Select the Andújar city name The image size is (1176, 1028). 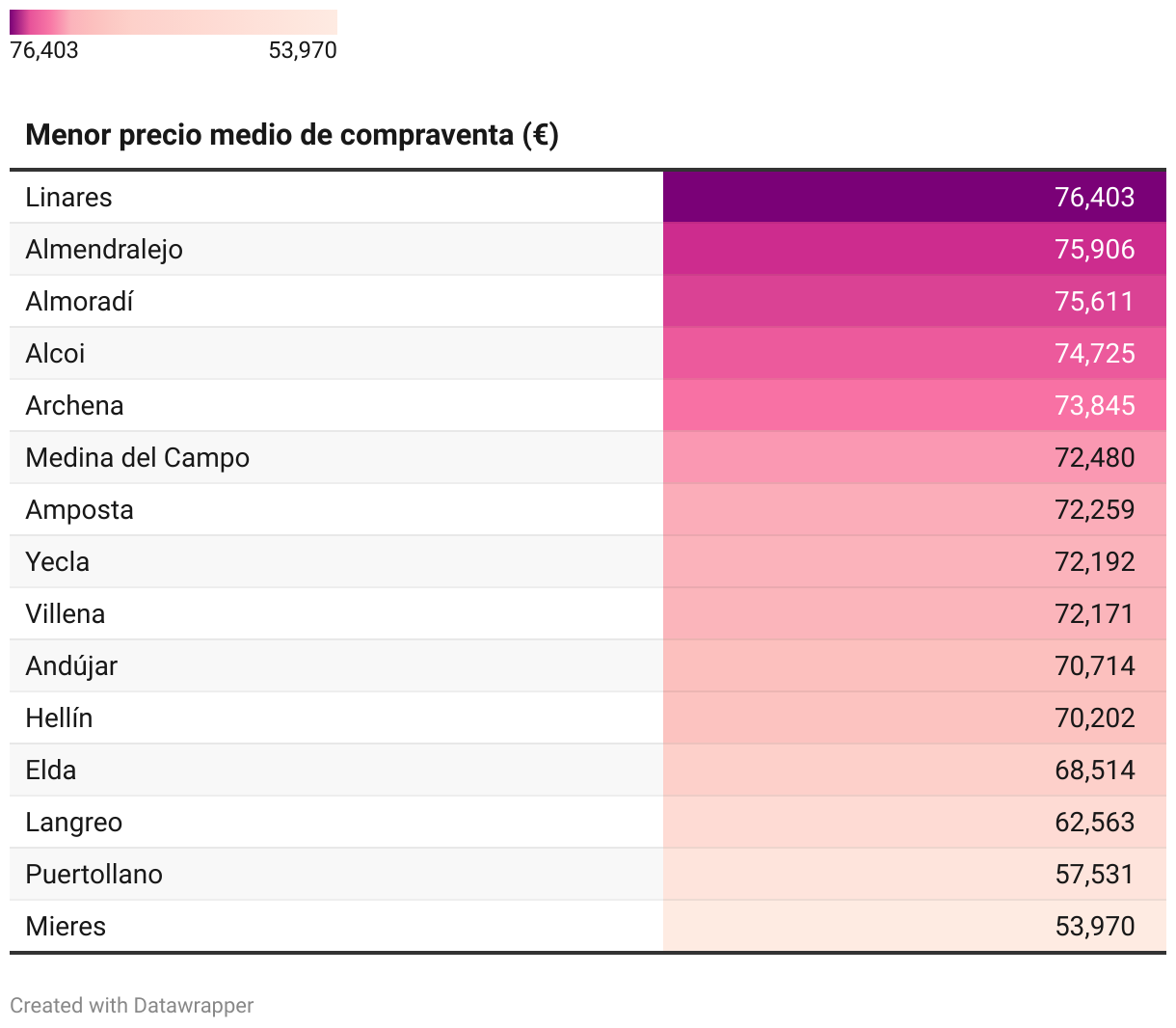click(71, 666)
